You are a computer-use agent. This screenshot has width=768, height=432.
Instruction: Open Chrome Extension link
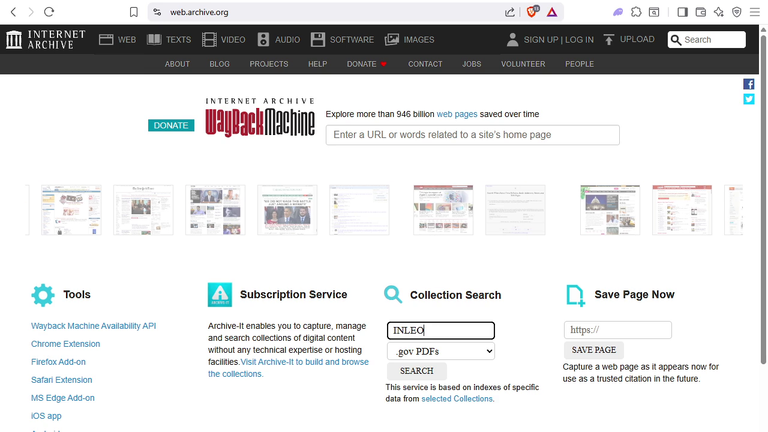pos(66,344)
